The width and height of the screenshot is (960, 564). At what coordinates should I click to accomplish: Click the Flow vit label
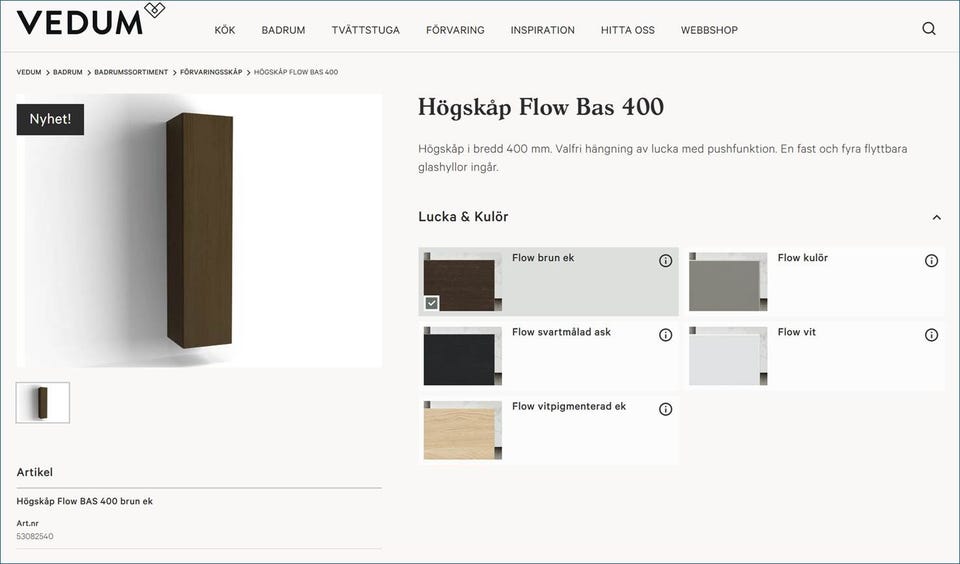pos(797,332)
